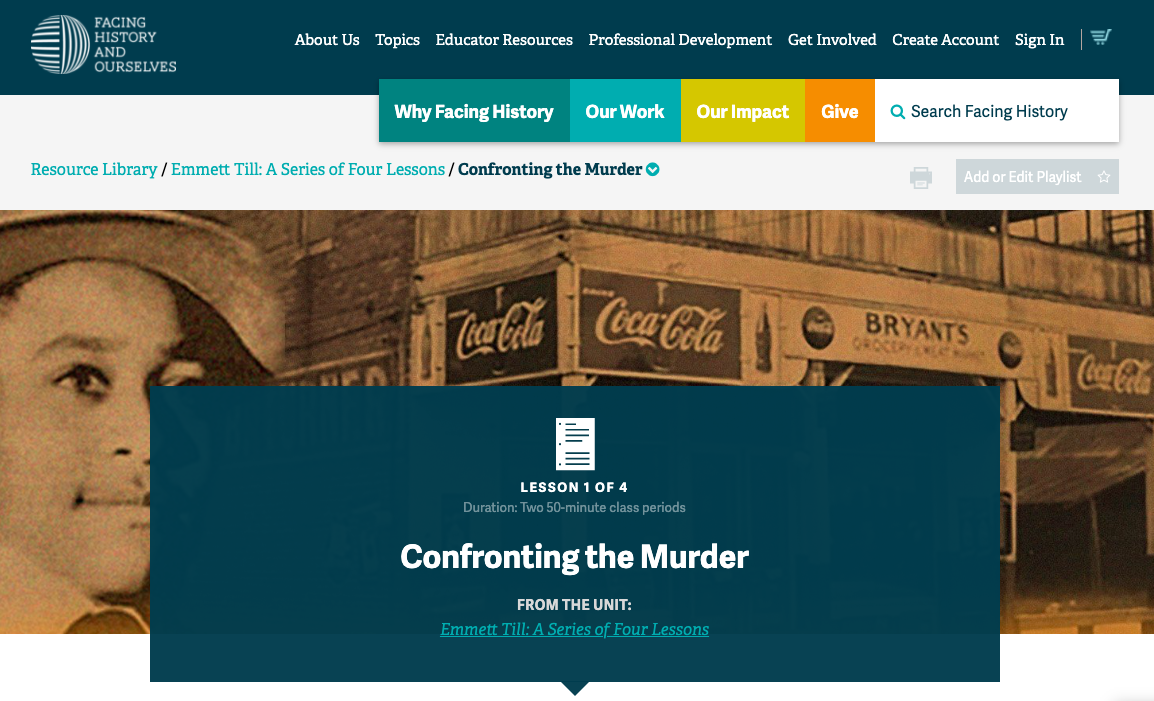Image resolution: width=1154 pixels, height=701 pixels.
Task: Switch to the Why Facing History tab
Action: (474, 111)
